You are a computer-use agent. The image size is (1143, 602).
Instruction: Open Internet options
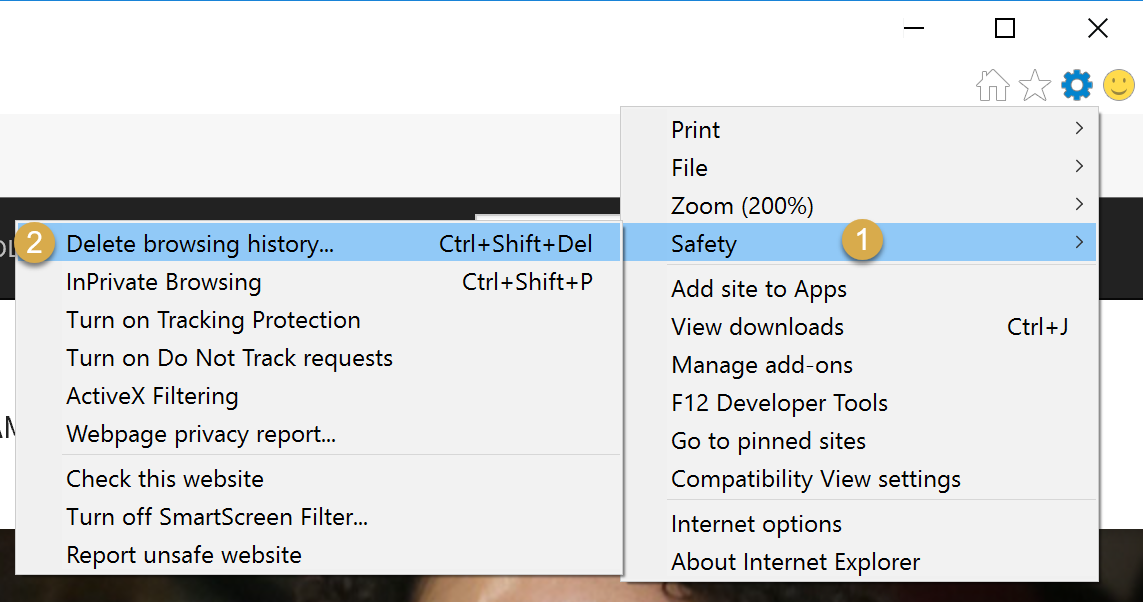[859, 523]
